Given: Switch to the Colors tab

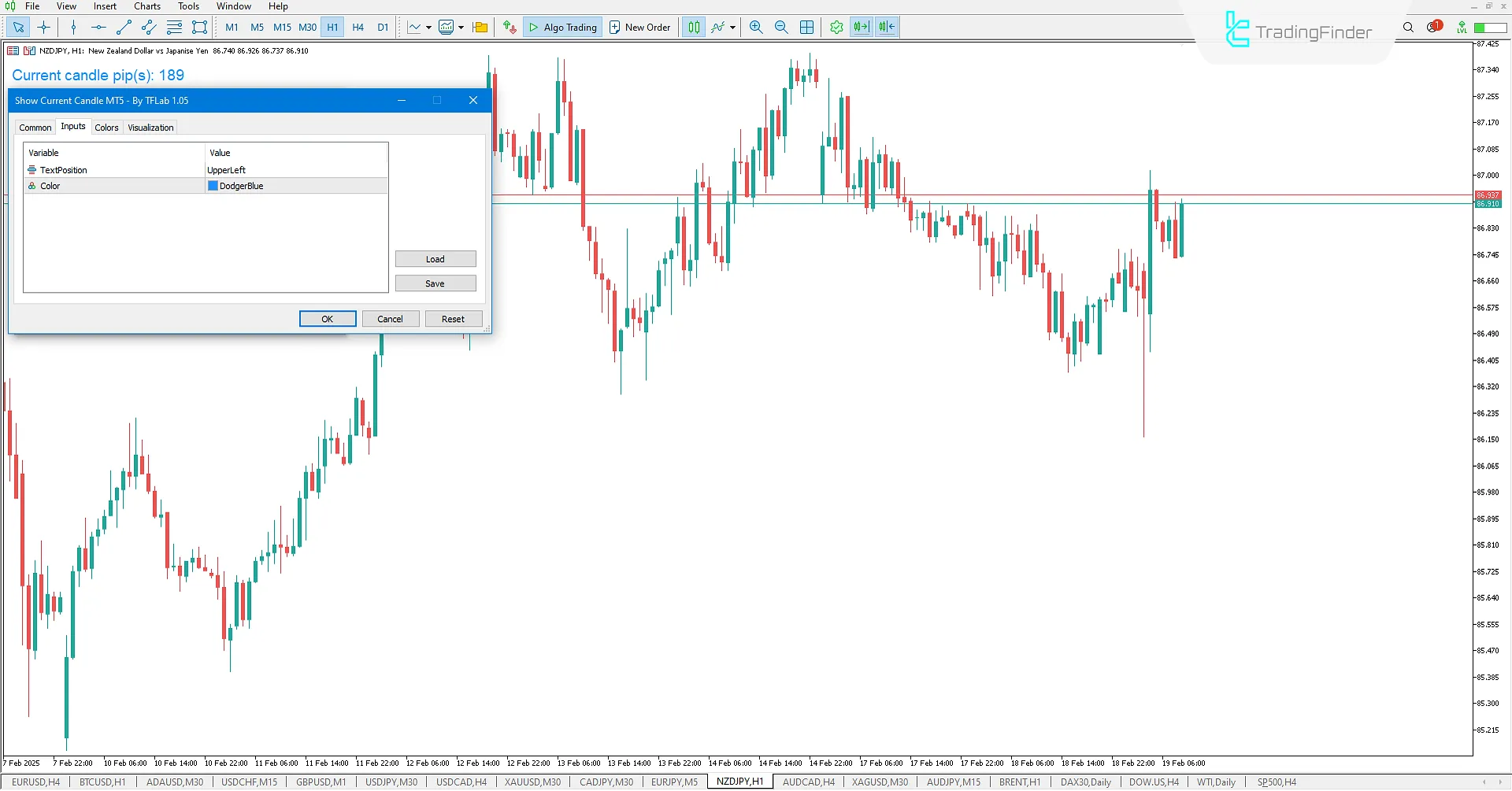Looking at the screenshot, I should 106,127.
